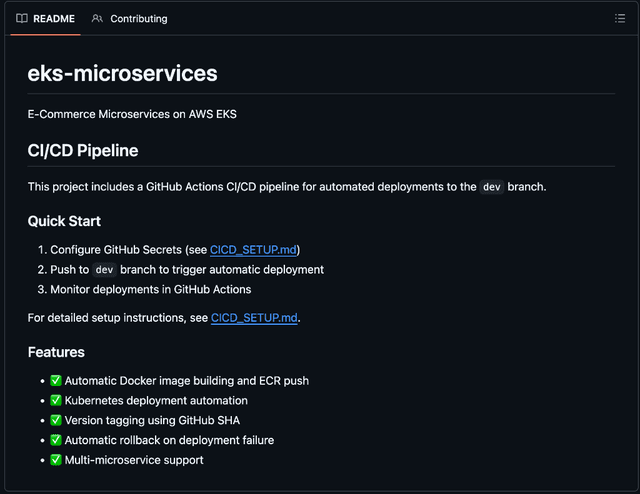This screenshot has width=640, height=494.
Task: Click 'Multi-microservice support' text
Action: [134, 461]
